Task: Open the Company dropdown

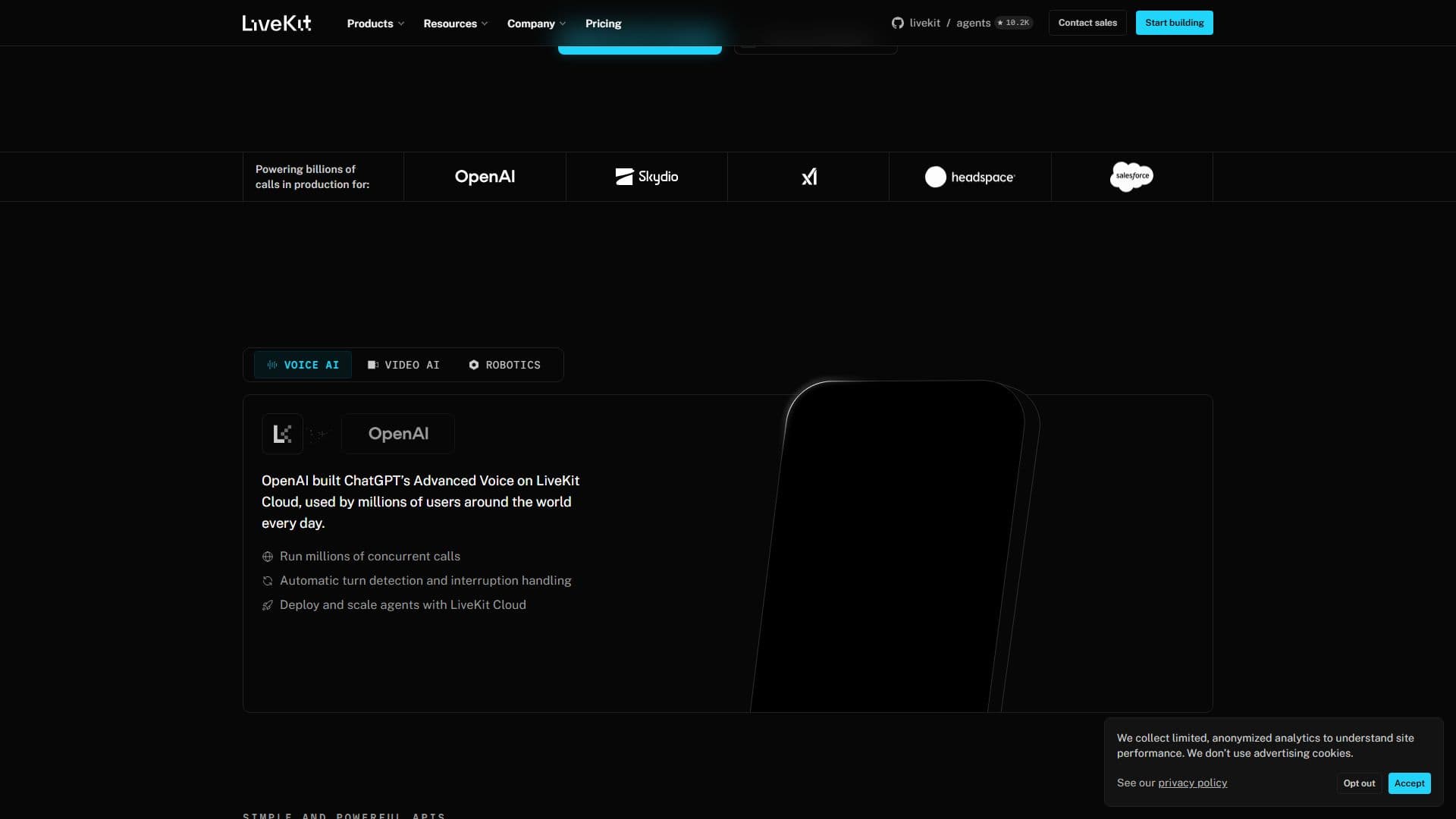Action: (x=536, y=24)
